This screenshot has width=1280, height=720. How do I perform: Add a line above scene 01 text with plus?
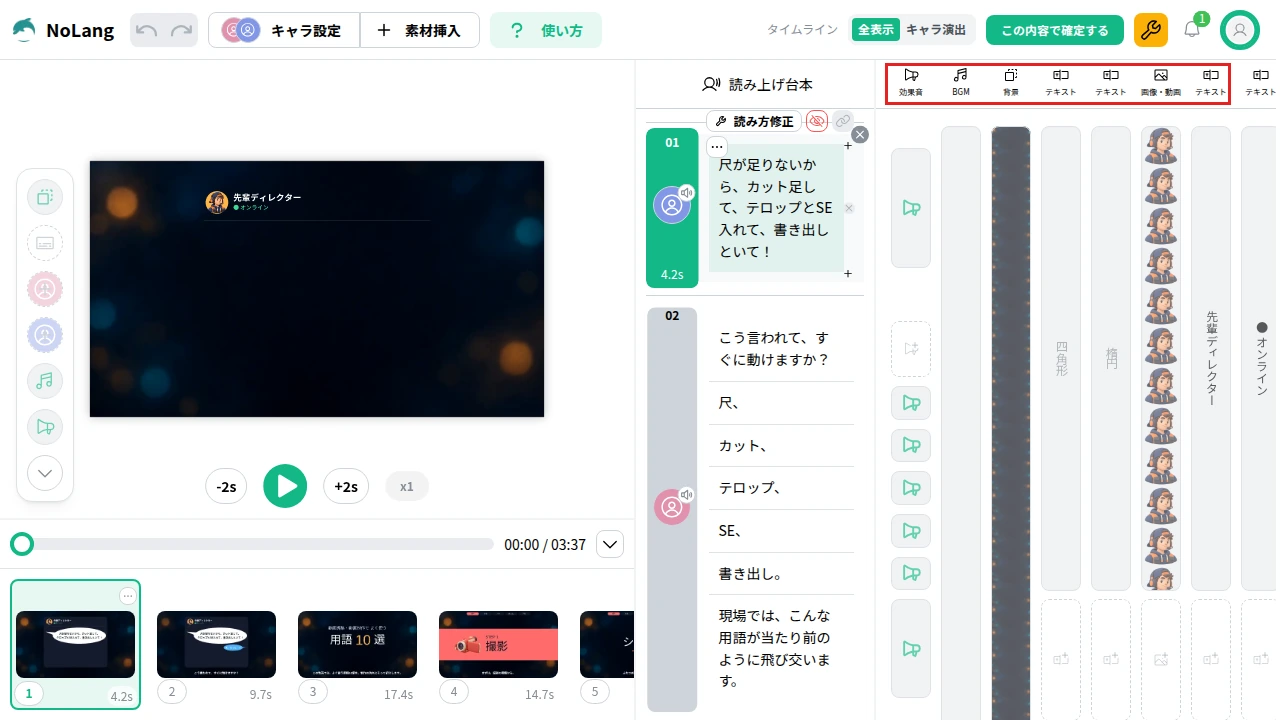(x=848, y=146)
